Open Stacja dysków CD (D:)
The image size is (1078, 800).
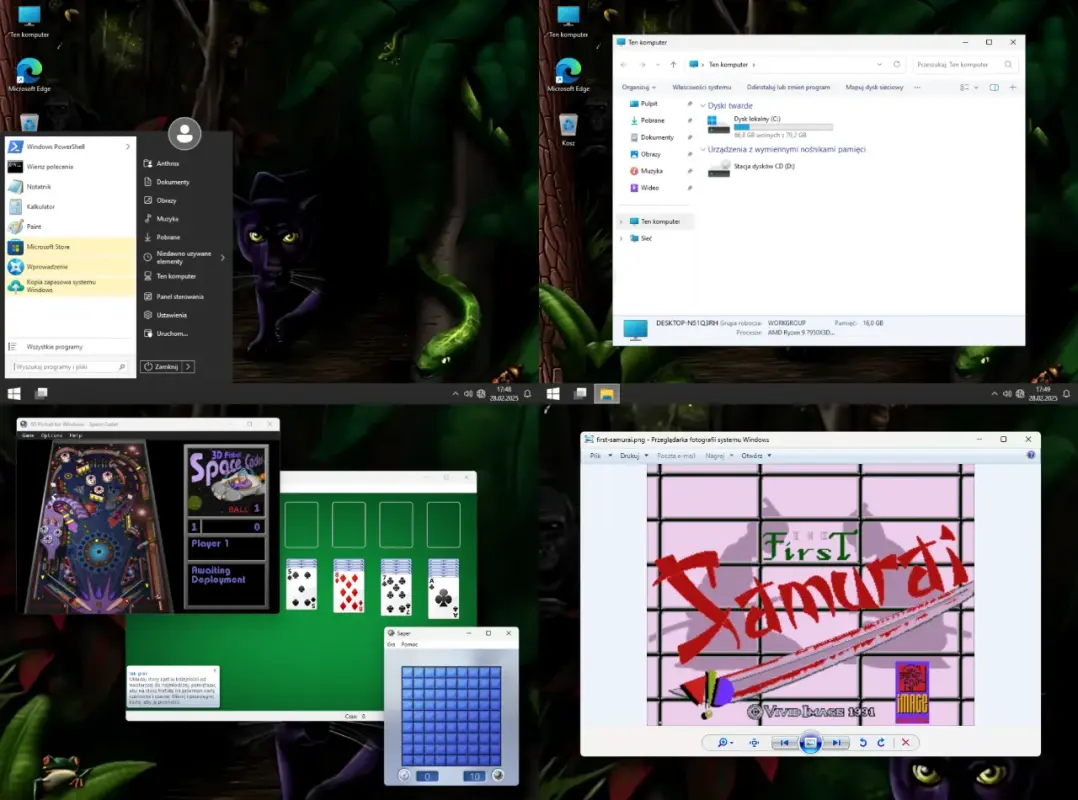(x=751, y=167)
